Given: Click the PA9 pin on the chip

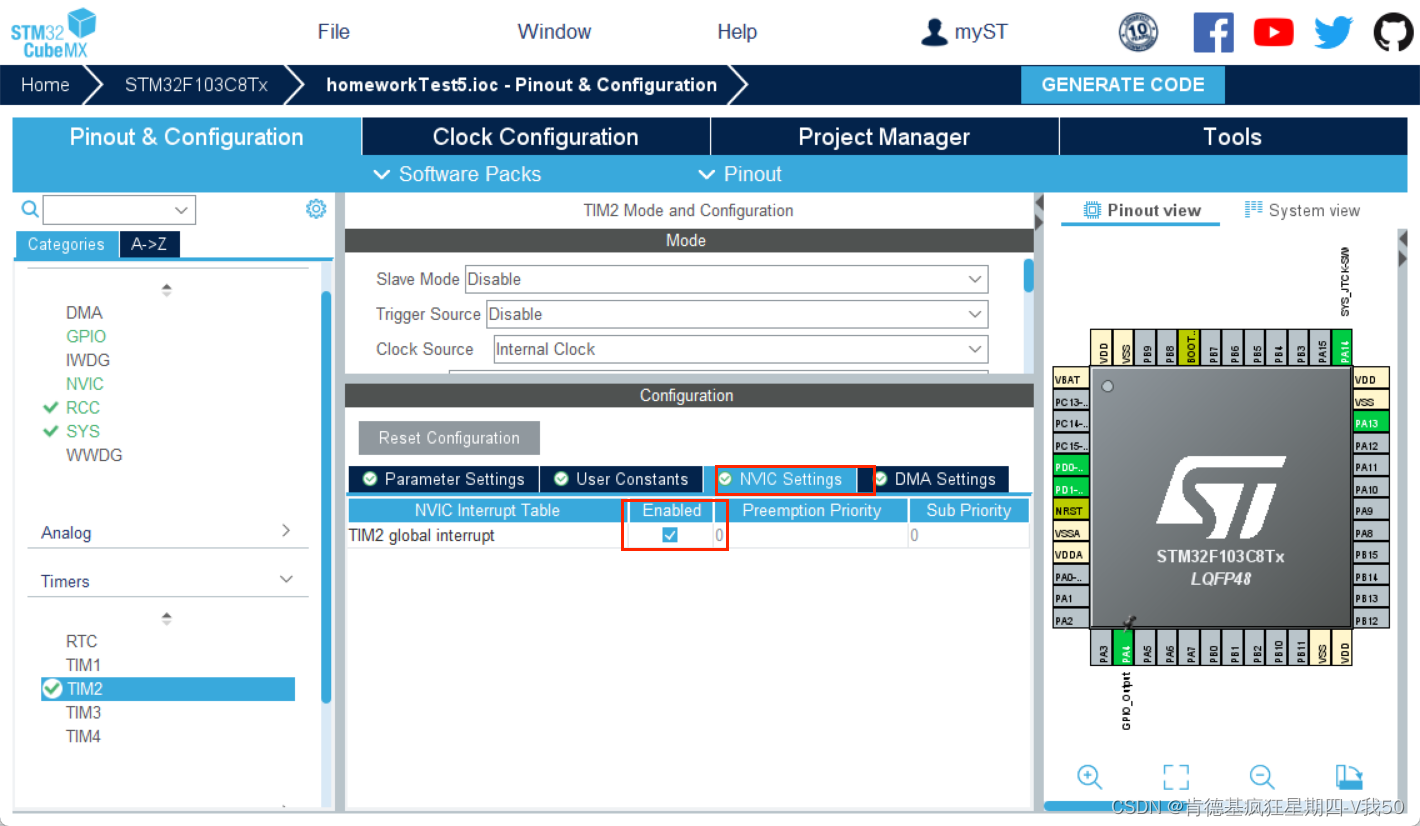Looking at the screenshot, I should click(1371, 511).
